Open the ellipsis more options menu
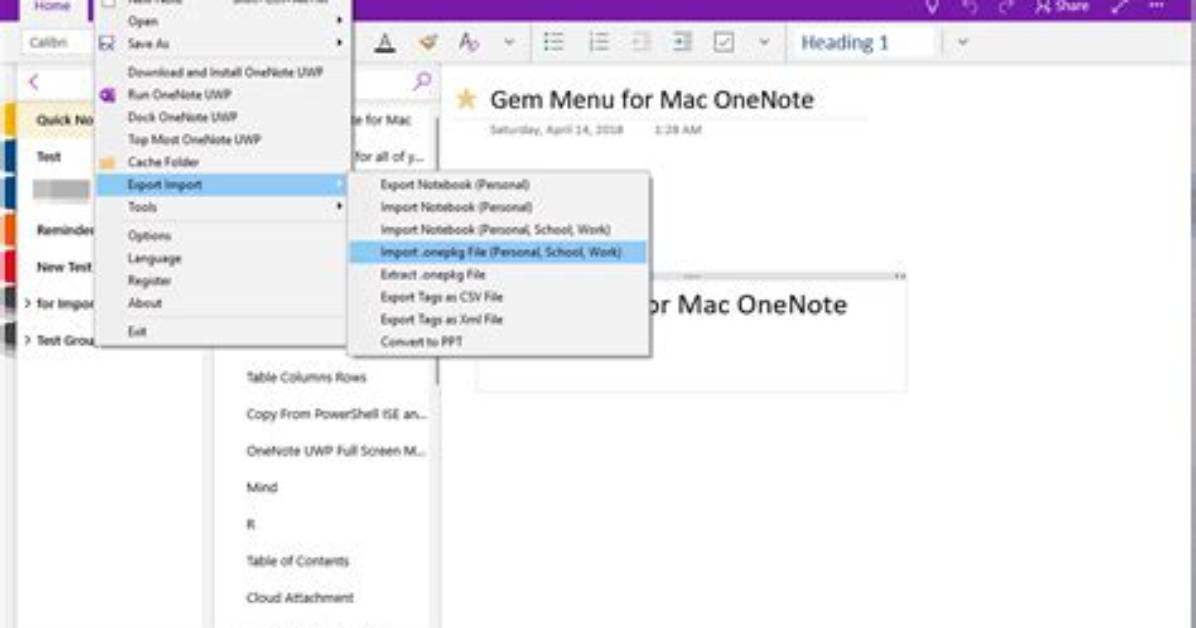Screen dimensions: 1196x628 (x=1156, y=7)
